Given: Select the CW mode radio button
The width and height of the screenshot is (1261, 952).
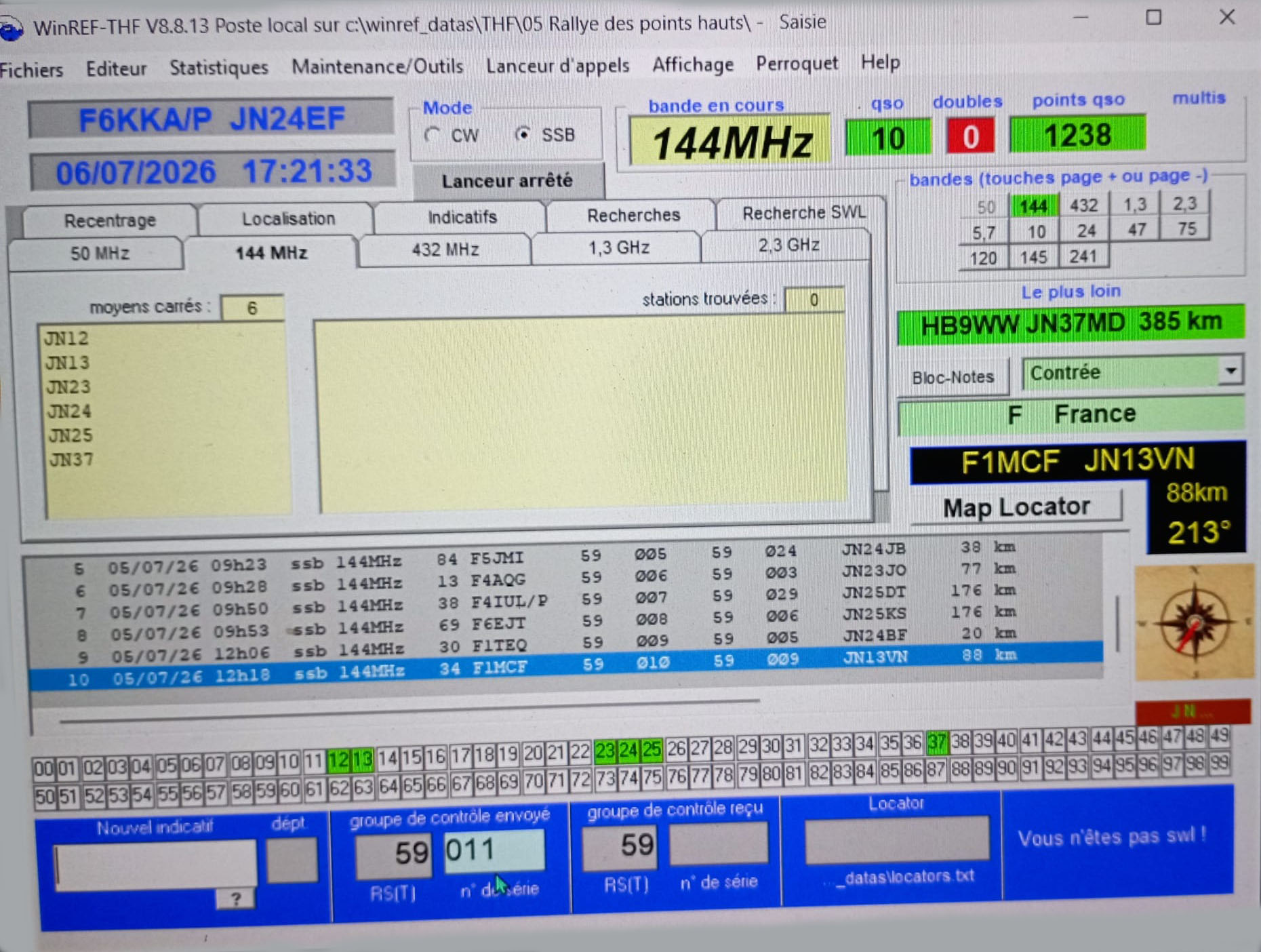Looking at the screenshot, I should point(432,135).
